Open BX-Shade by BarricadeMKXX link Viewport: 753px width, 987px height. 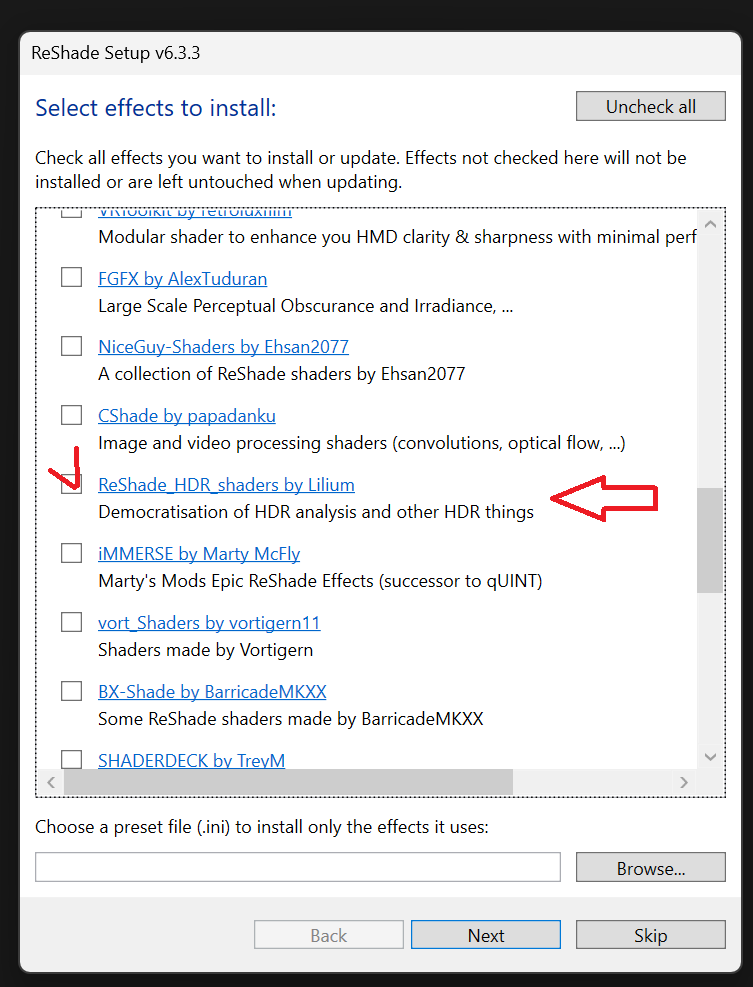tap(212, 692)
